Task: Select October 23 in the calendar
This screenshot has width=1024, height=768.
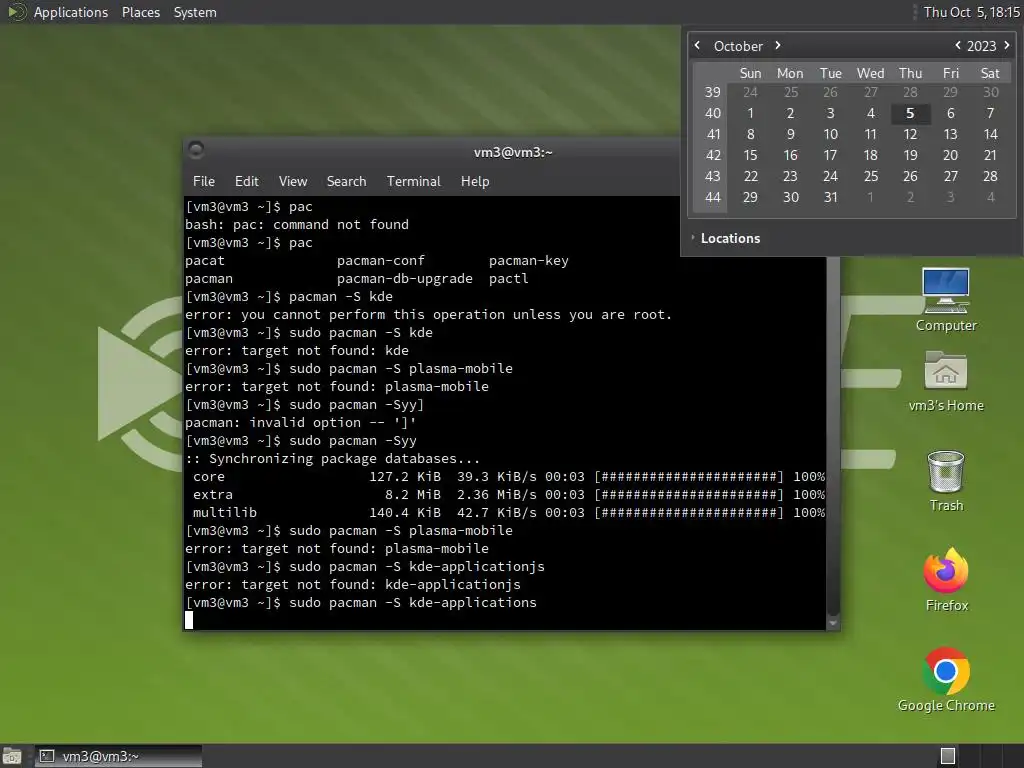Action: (790, 176)
